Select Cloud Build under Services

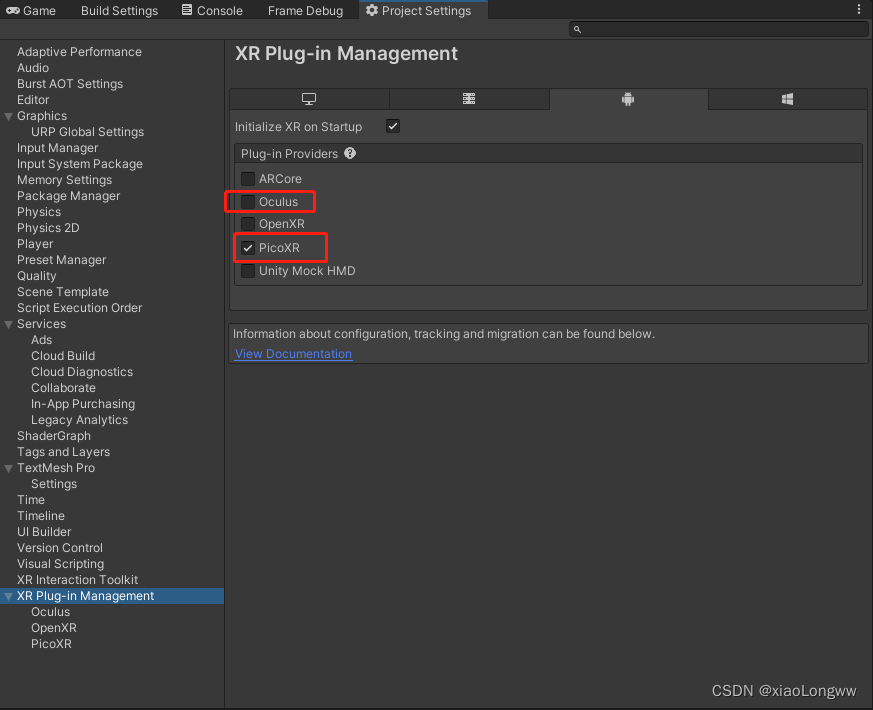pos(63,356)
